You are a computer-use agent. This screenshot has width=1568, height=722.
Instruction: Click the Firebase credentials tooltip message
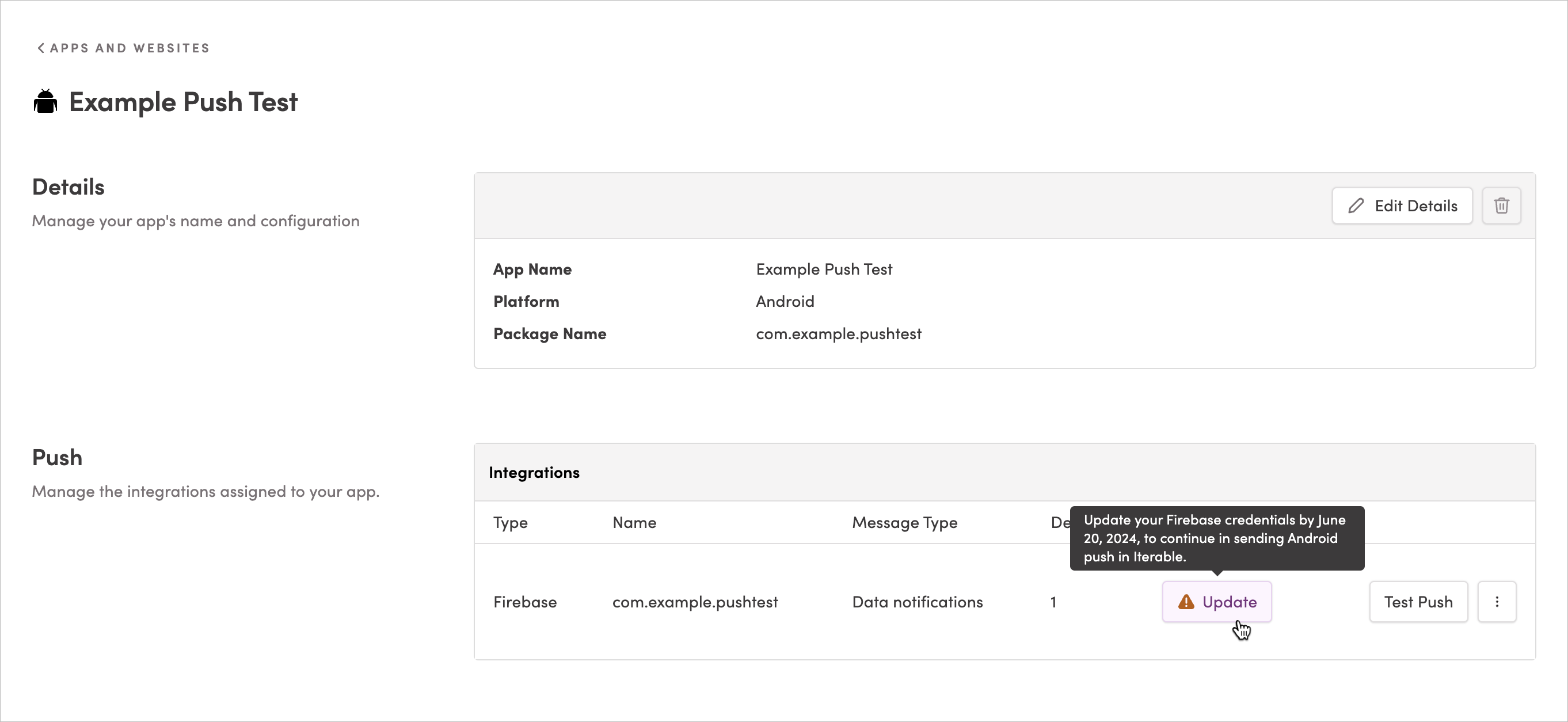[x=1217, y=538]
